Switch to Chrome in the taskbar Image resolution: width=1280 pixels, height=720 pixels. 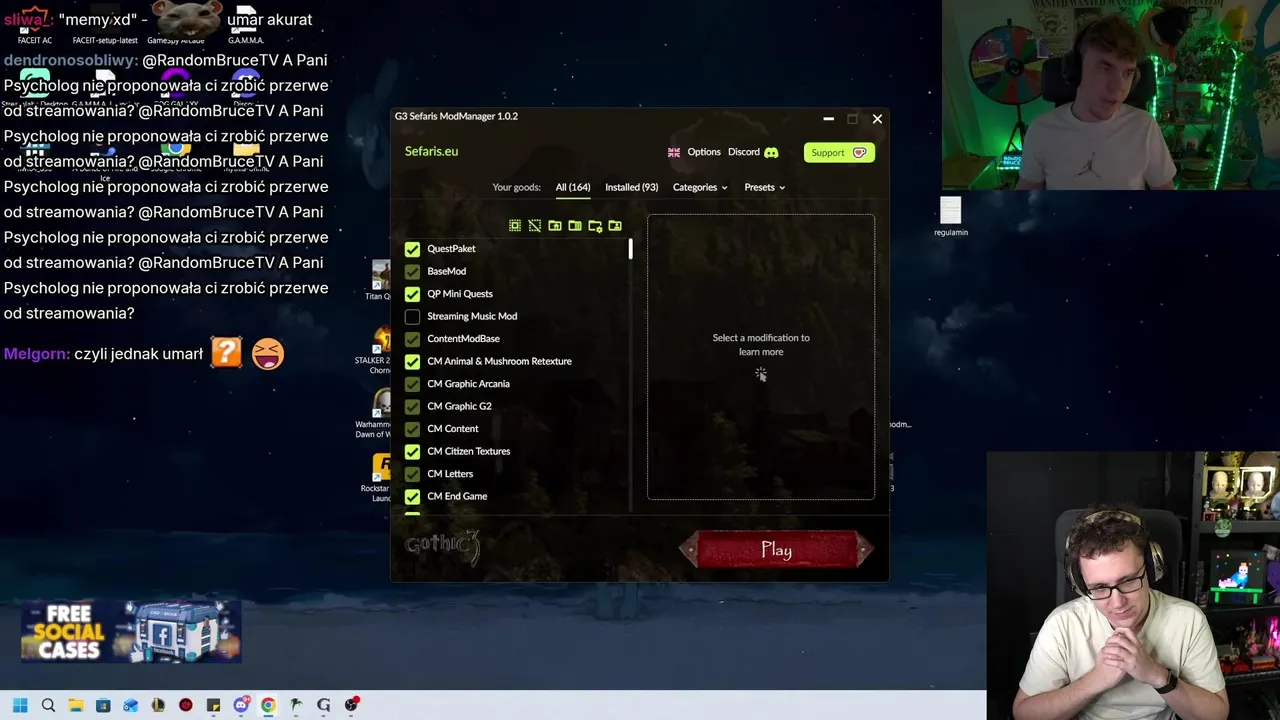[268, 705]
